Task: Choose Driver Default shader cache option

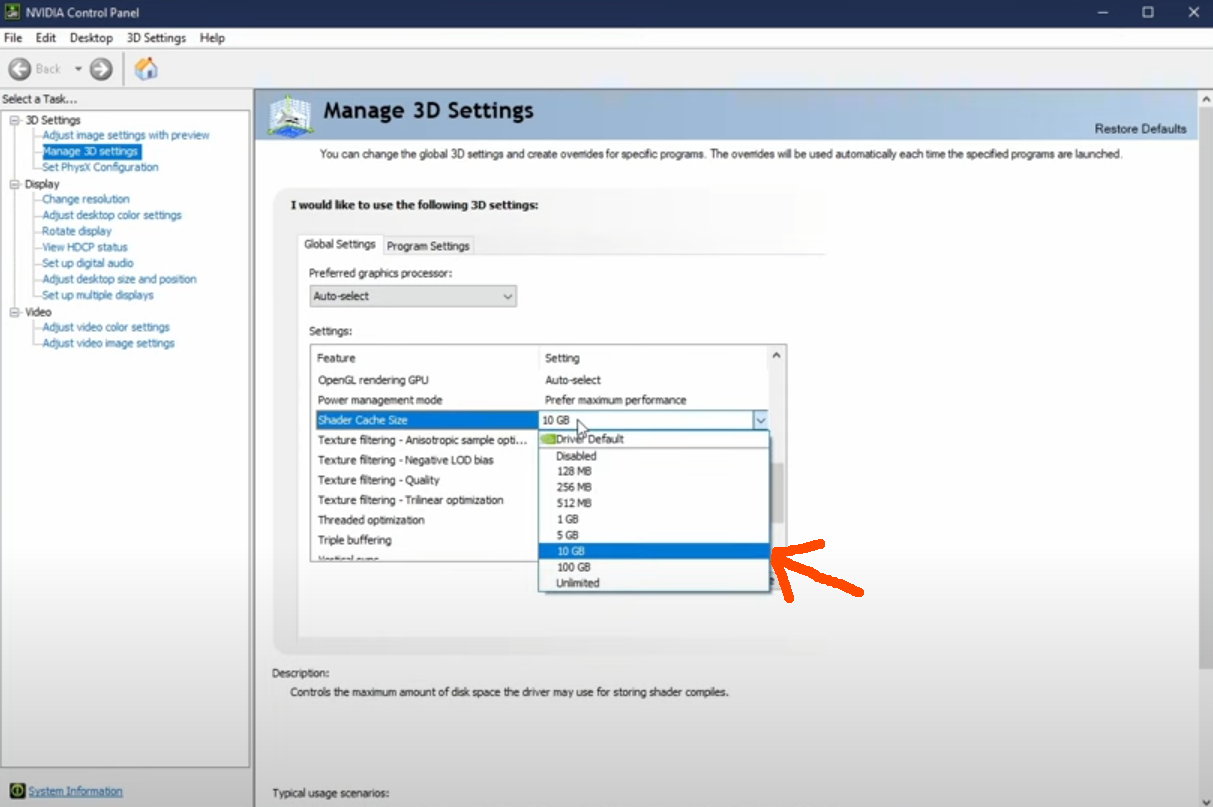Action: tap(654, 439)
